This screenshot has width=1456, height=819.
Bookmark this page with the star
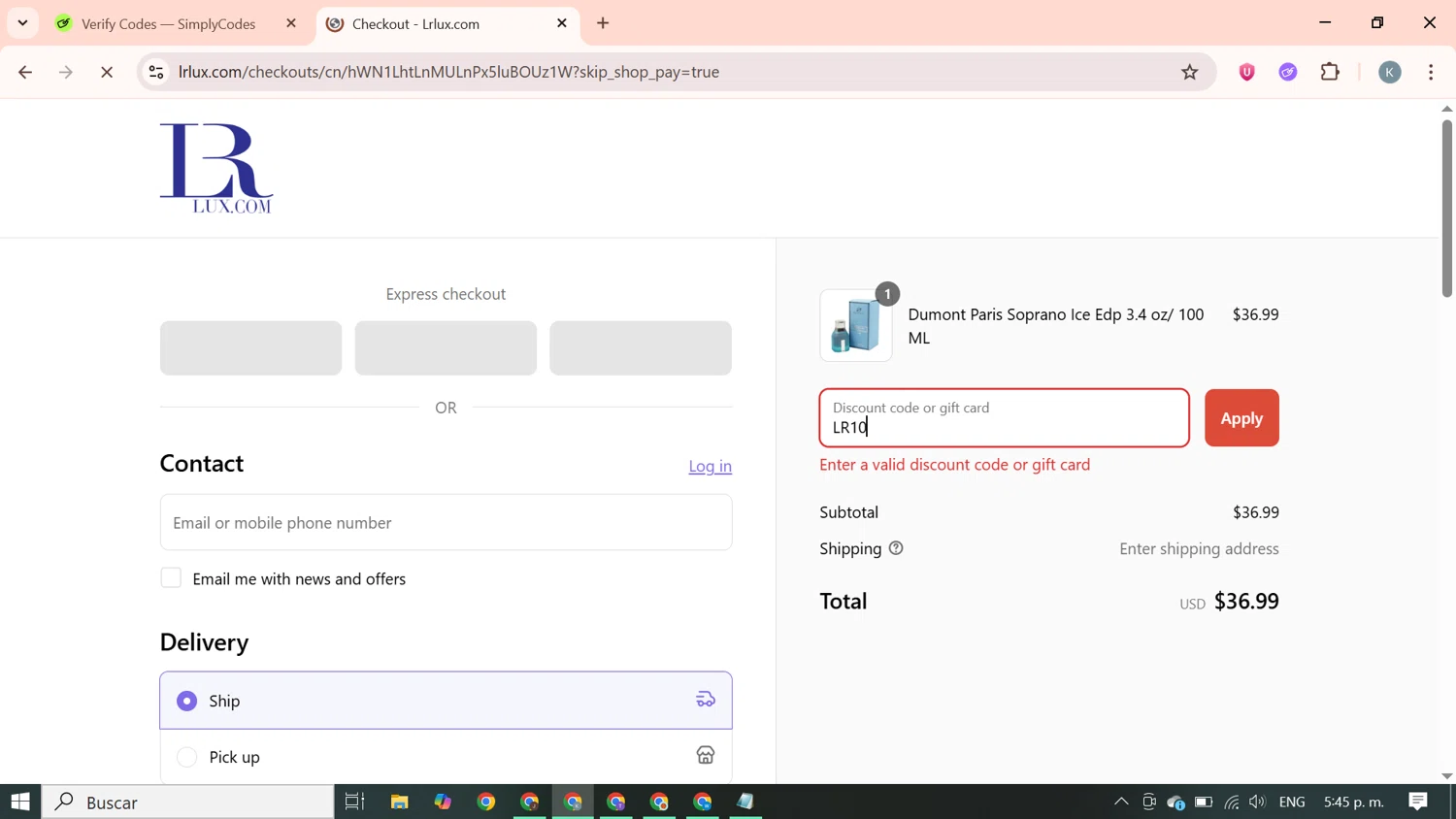pyautogui.click(x=1190, y=72)
